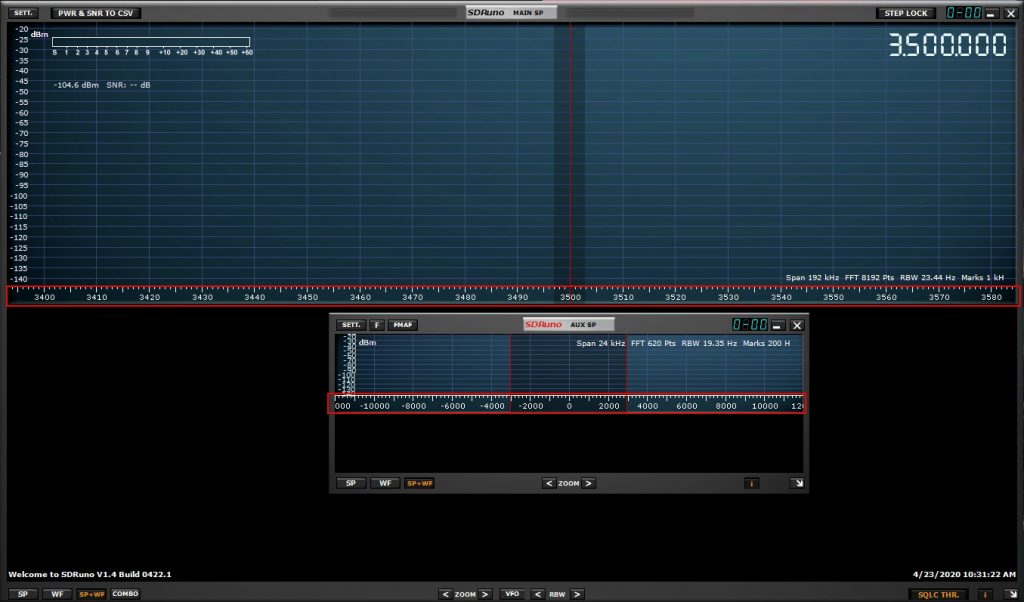Toggle FMAF in the AUX SP window

[x=402, y=325]
